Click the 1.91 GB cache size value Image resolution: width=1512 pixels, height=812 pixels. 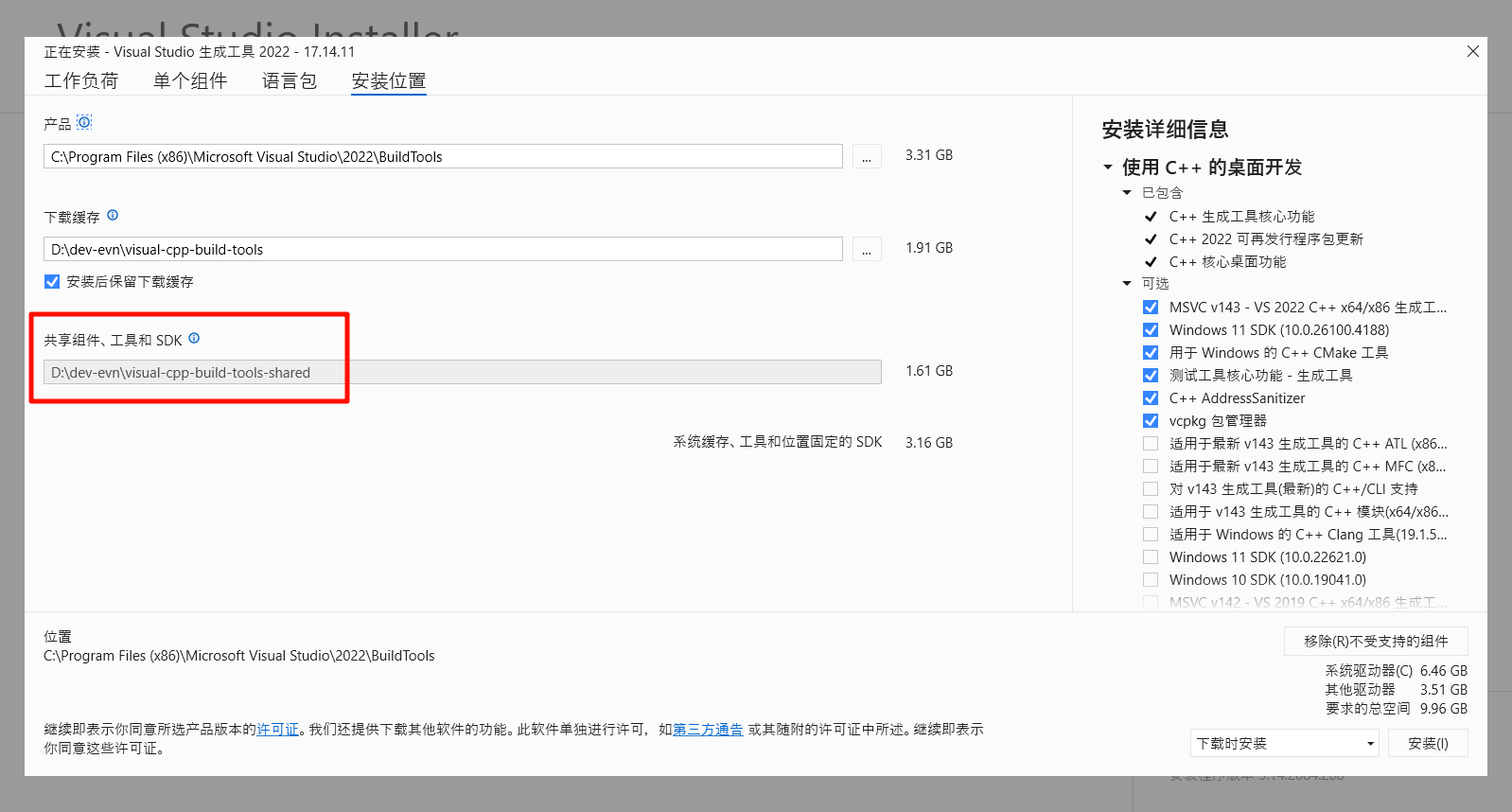pyautogui.click(x=929, y=247)
